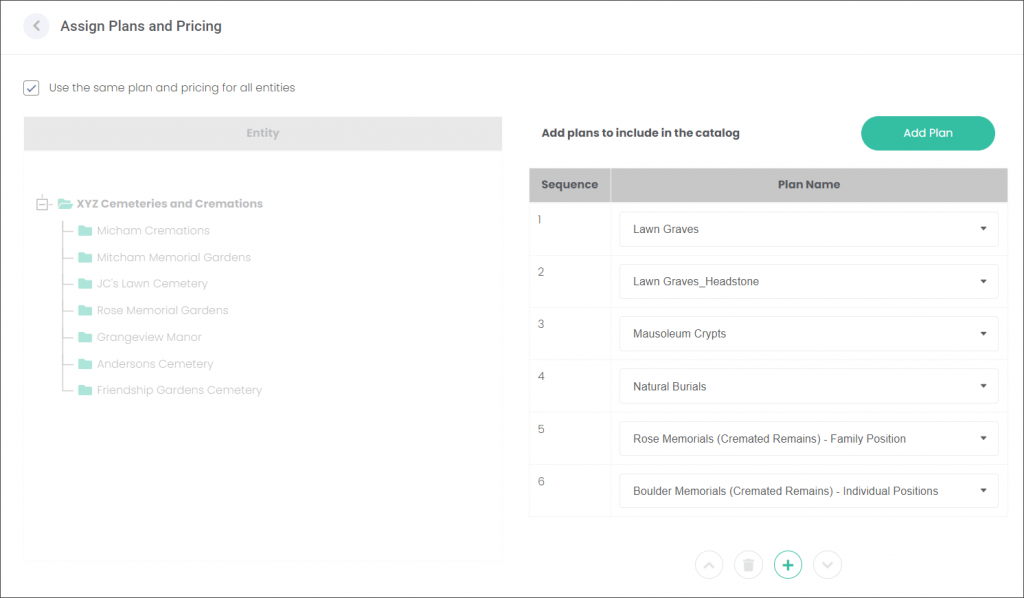1024x598 pixels.
Task: Move selected plan up with up-chevron icon
Action: coord(709,565)
